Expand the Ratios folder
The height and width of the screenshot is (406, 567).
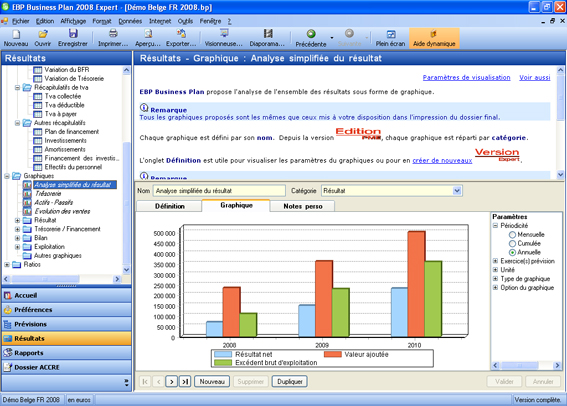[7, 265]
